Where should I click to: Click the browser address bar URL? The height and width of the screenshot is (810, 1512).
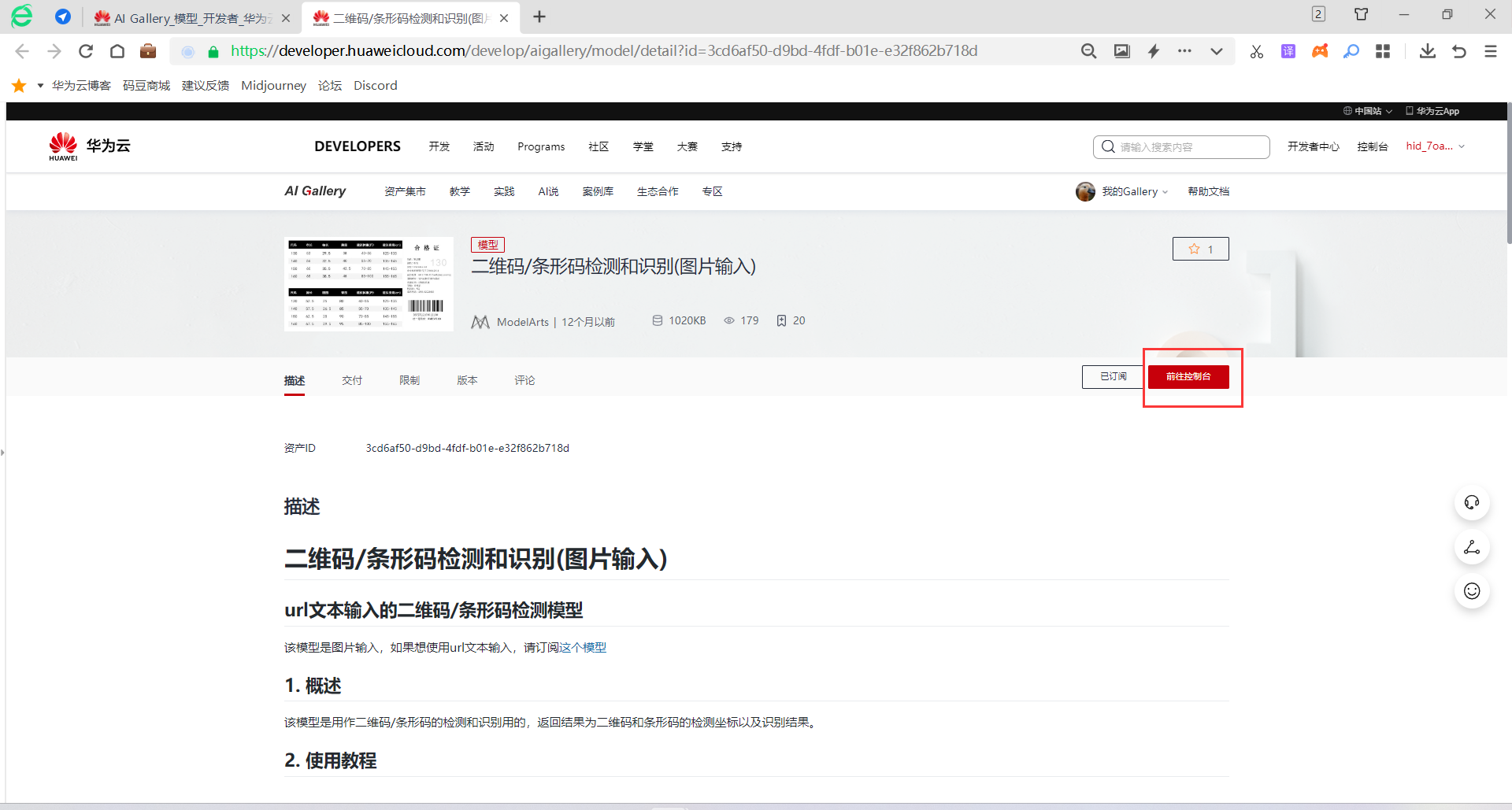604,51
